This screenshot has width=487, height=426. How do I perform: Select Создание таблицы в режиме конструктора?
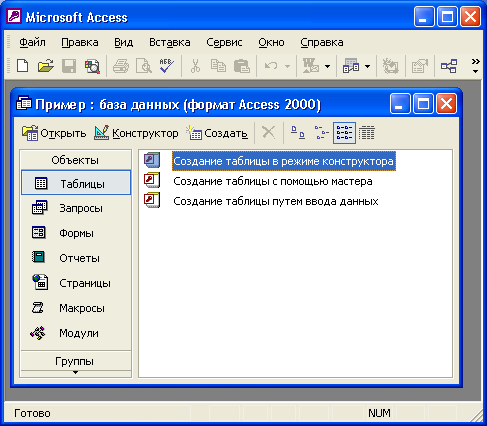(x=283, y=161)
